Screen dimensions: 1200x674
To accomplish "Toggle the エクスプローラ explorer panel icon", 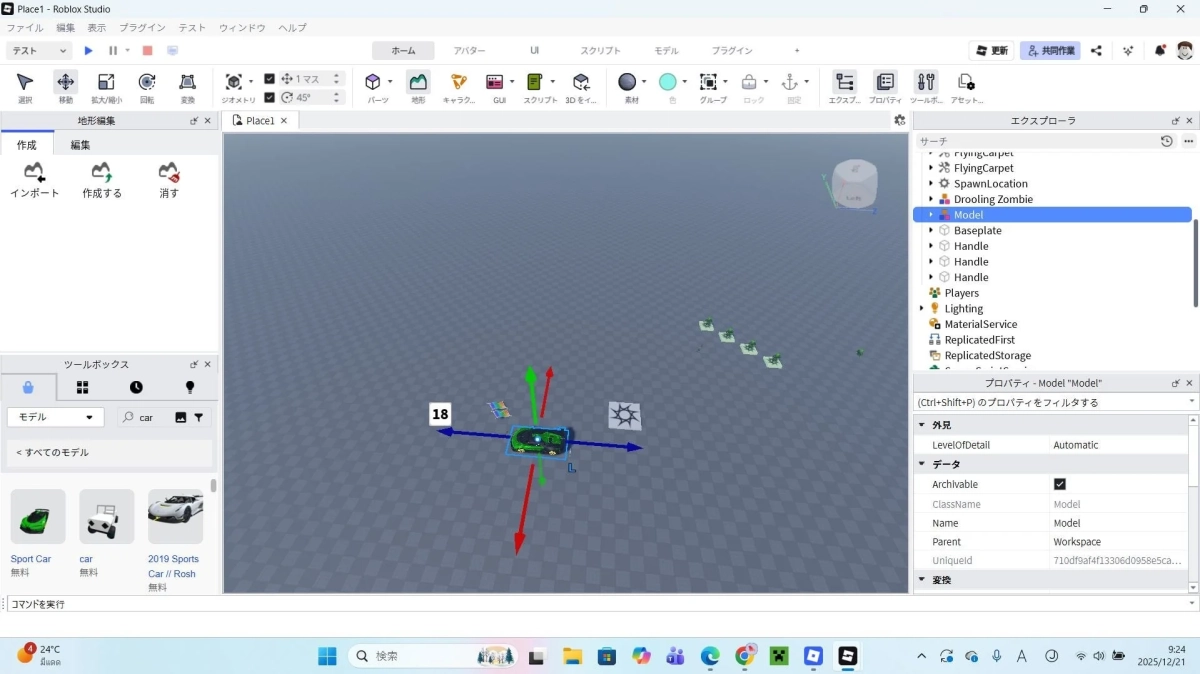I will (x=845, y=82).
